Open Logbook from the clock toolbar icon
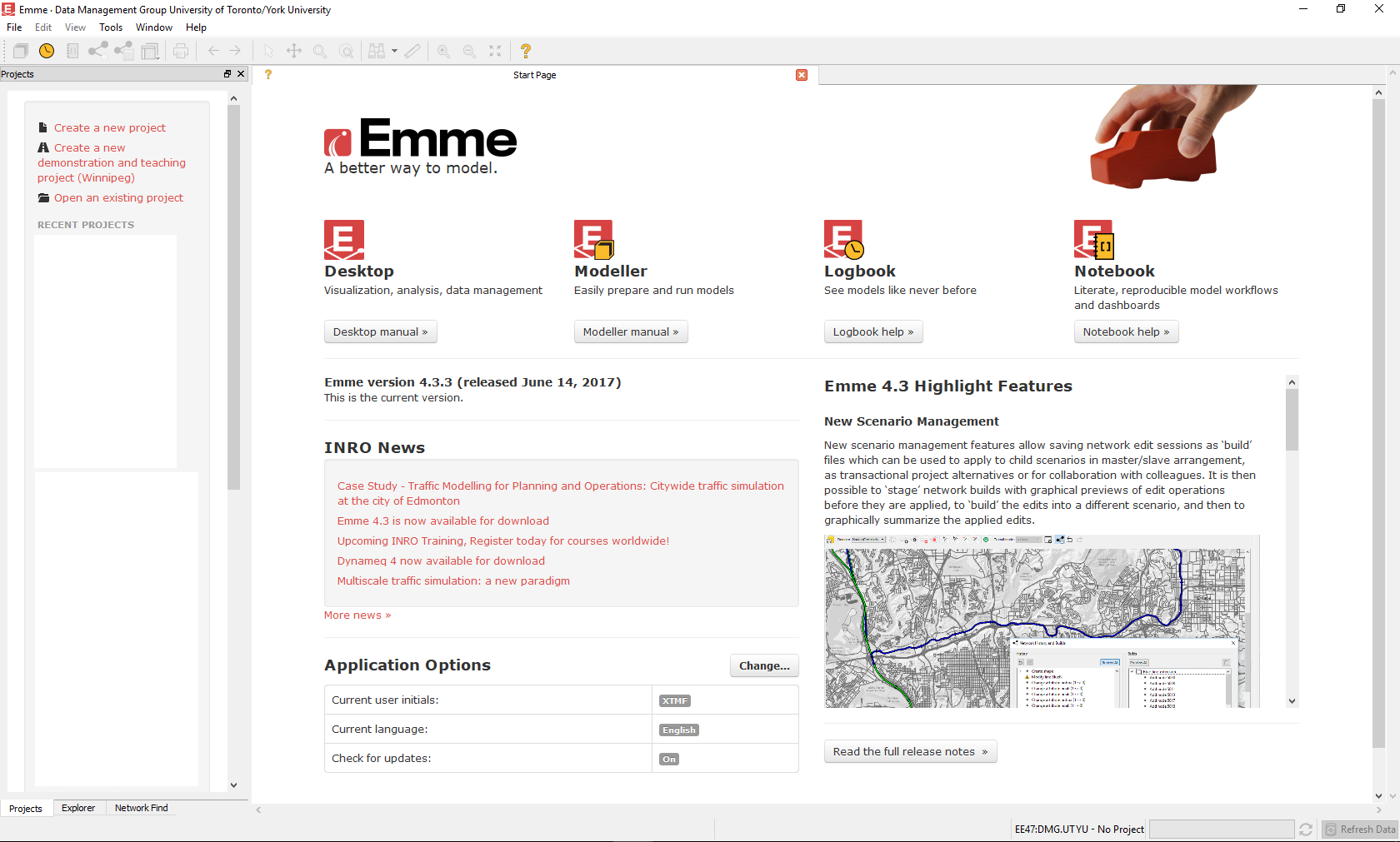Screen dimensions: 1400x842 [x=47, y=51]
